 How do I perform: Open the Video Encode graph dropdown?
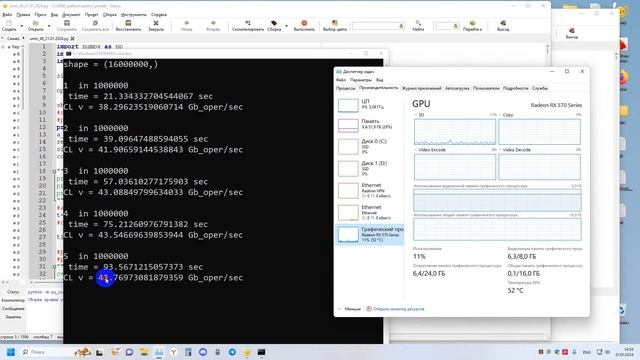416,150
